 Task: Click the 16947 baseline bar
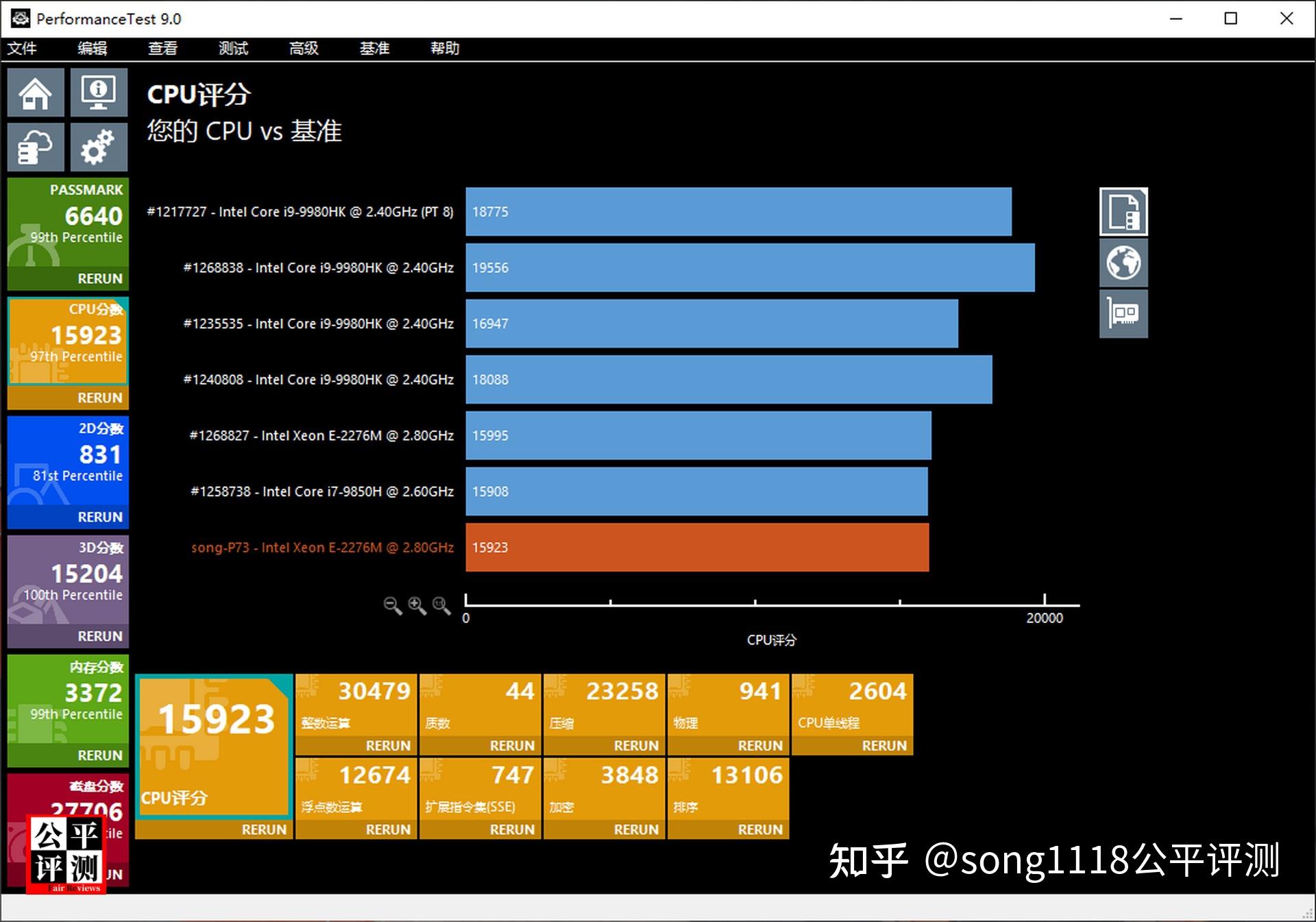click(712, 324)
